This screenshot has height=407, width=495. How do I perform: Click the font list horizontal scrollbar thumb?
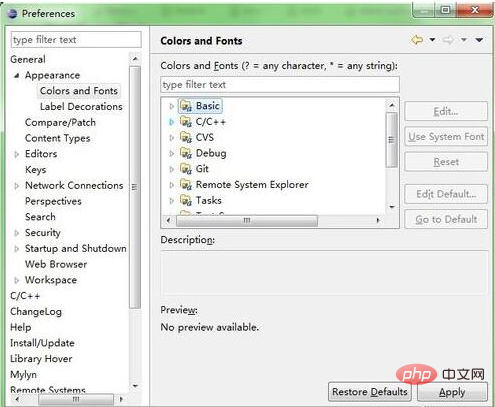pos(247,220)
